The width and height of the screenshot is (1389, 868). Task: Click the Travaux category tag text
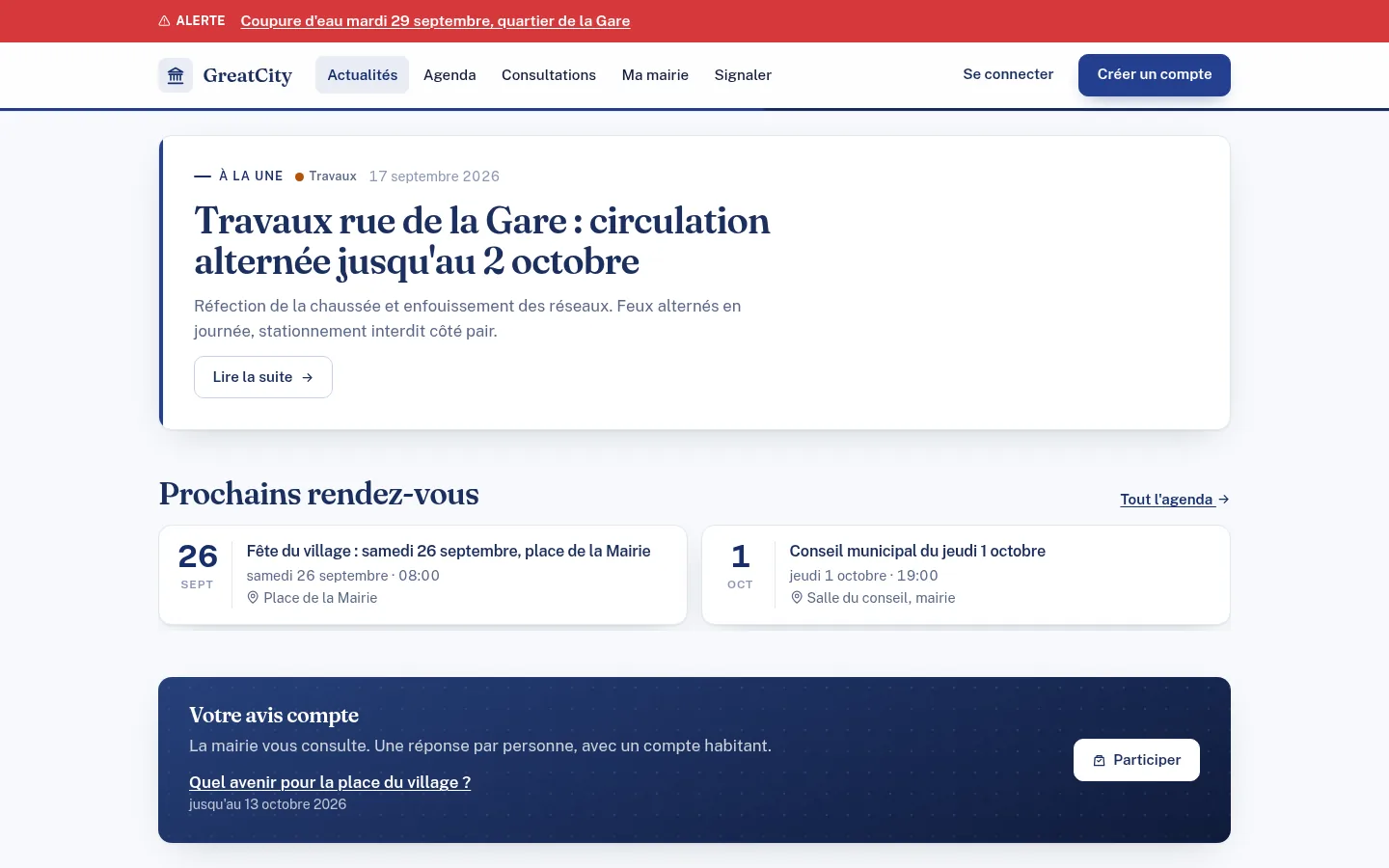333,176
